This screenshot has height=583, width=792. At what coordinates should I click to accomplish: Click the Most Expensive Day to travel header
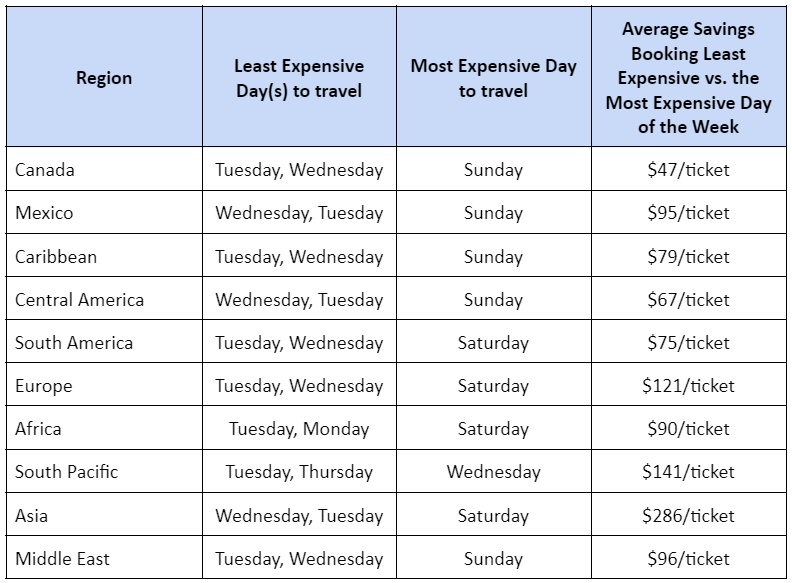click(493, 78)
